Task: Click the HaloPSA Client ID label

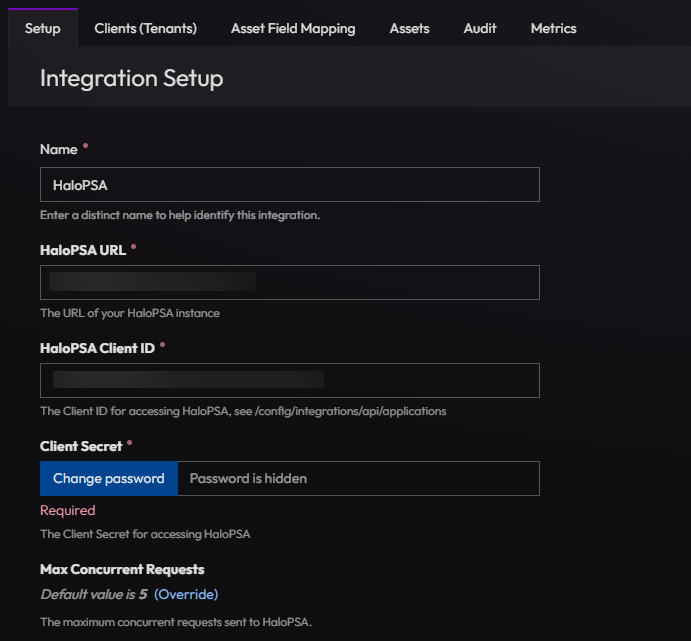Action: click(x=97, y=348)
